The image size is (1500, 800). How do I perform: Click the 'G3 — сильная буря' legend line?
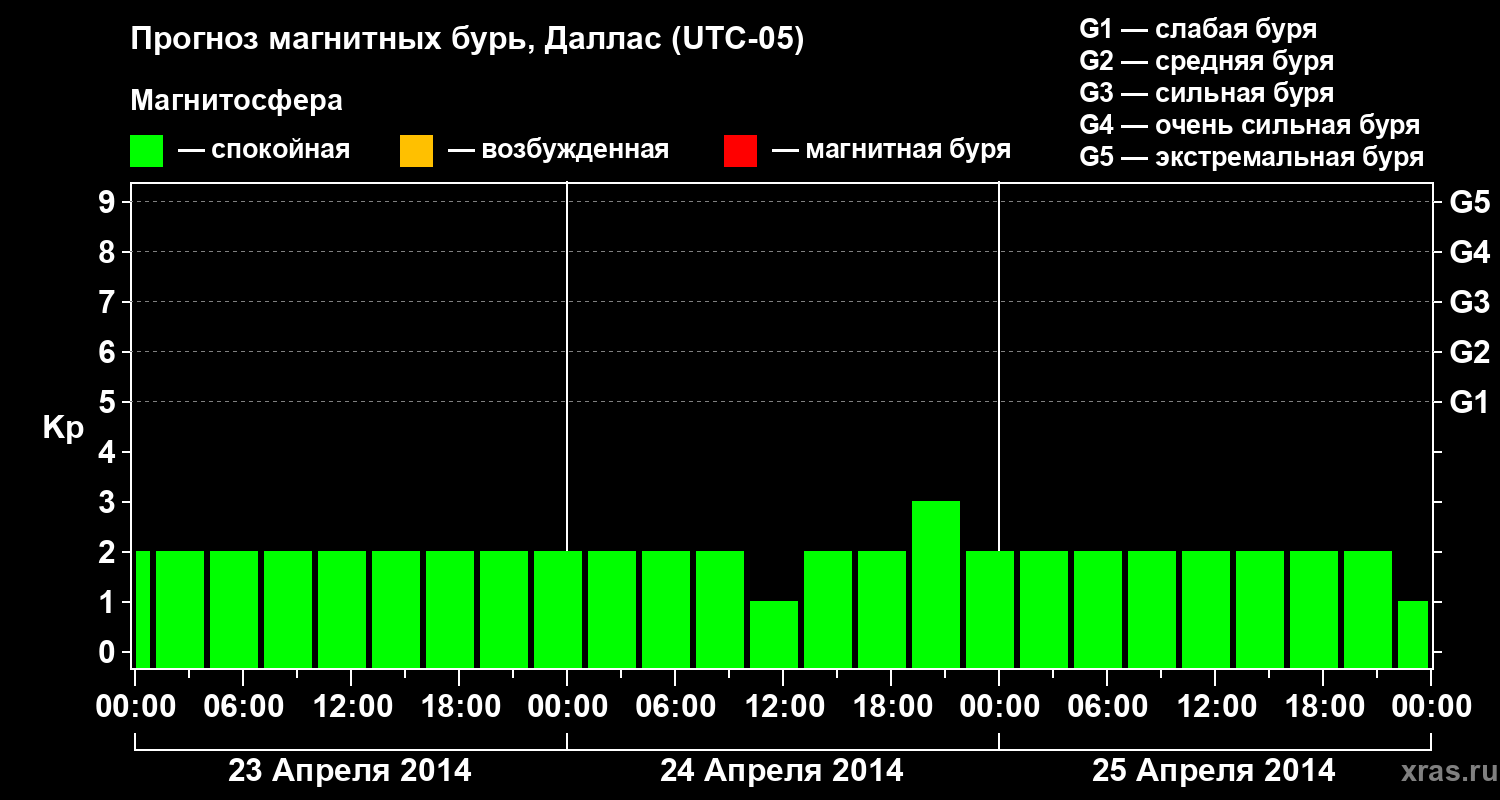tap(1207, 93)
